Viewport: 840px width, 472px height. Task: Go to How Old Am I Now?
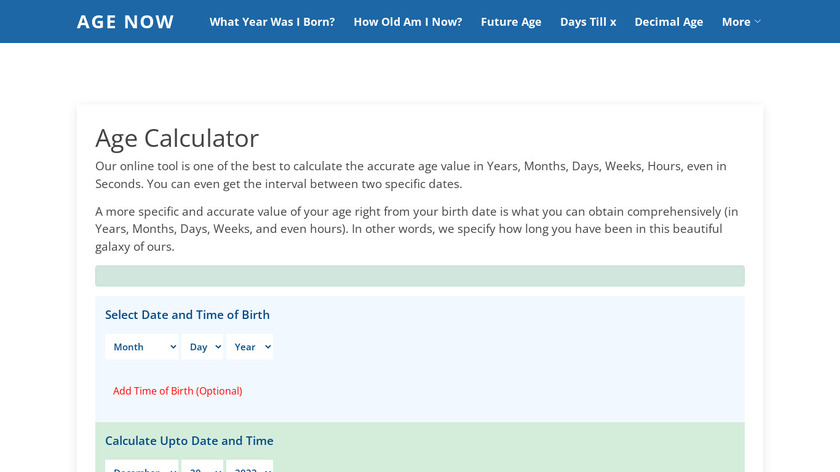[407, 22]
